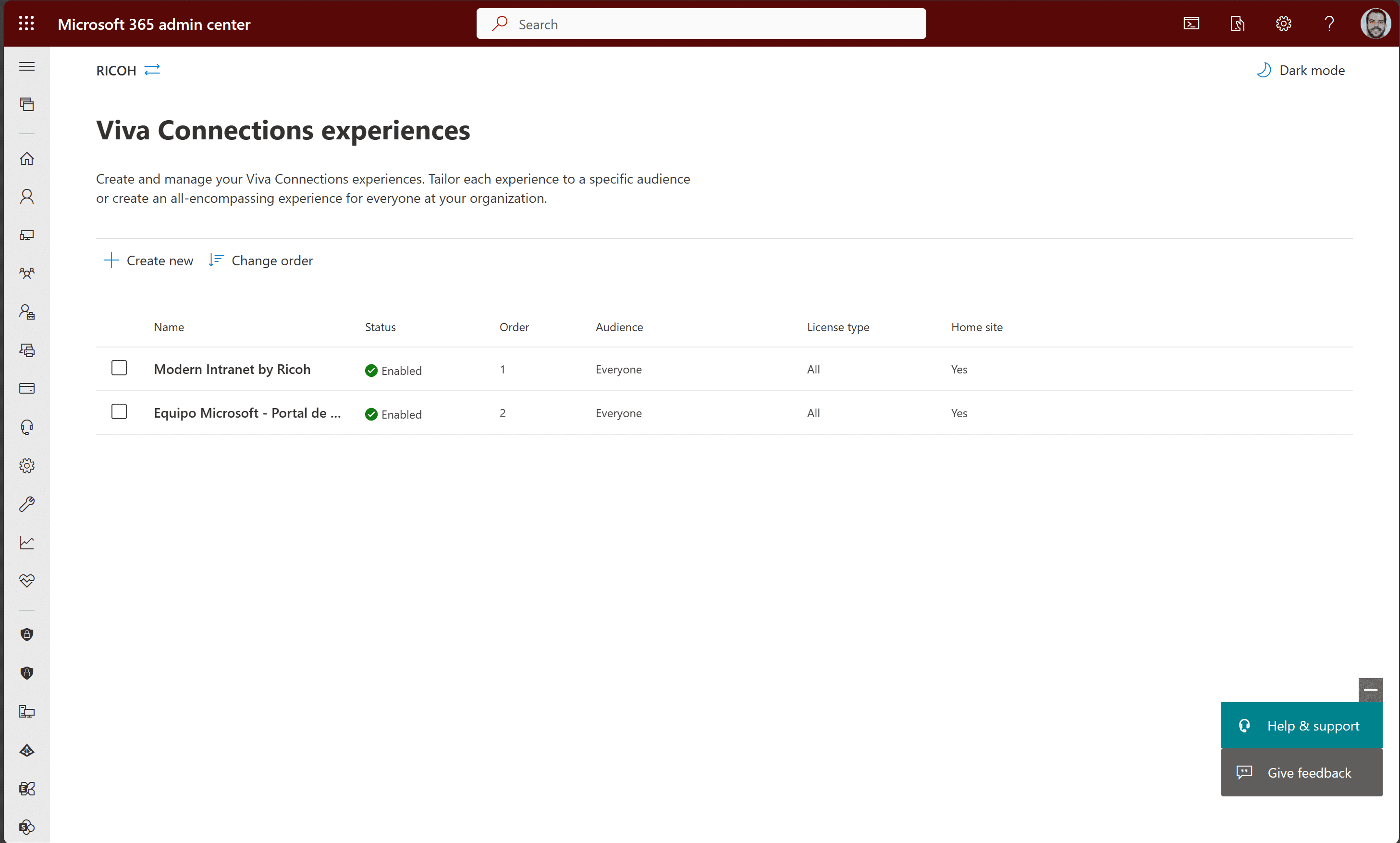Click Create new experience

point(149,261)
